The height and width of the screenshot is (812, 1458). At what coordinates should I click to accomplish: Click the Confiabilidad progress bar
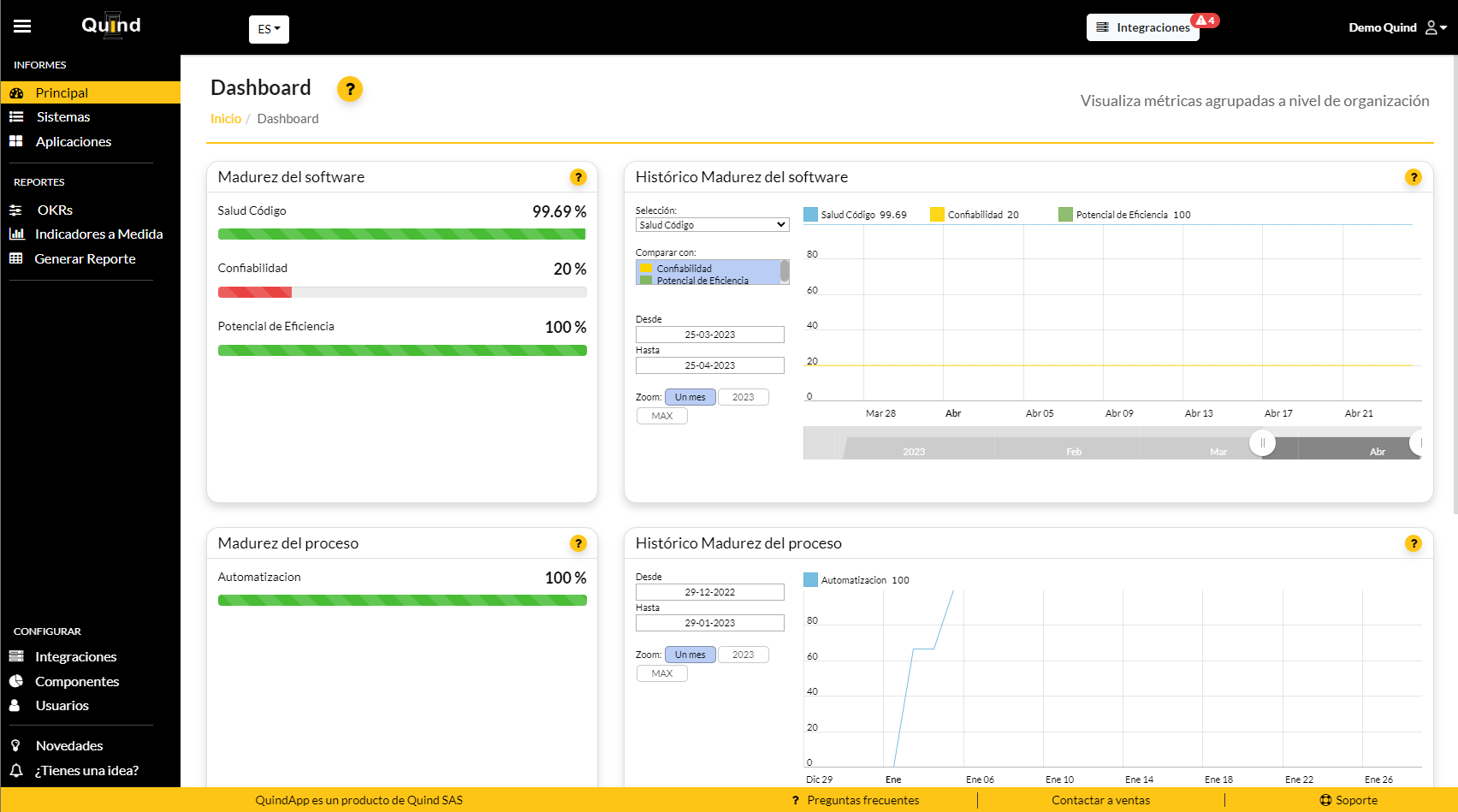point(402,293)
